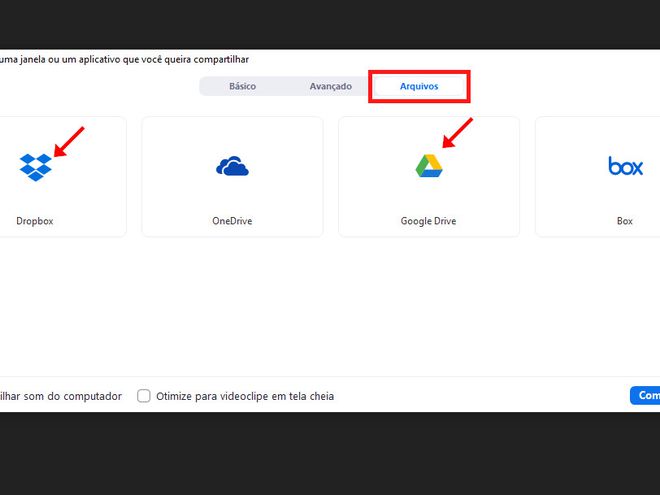This screenshot has height=495, width=660.
Task: Go to the Arquivos tab
Action: point(419,86)
